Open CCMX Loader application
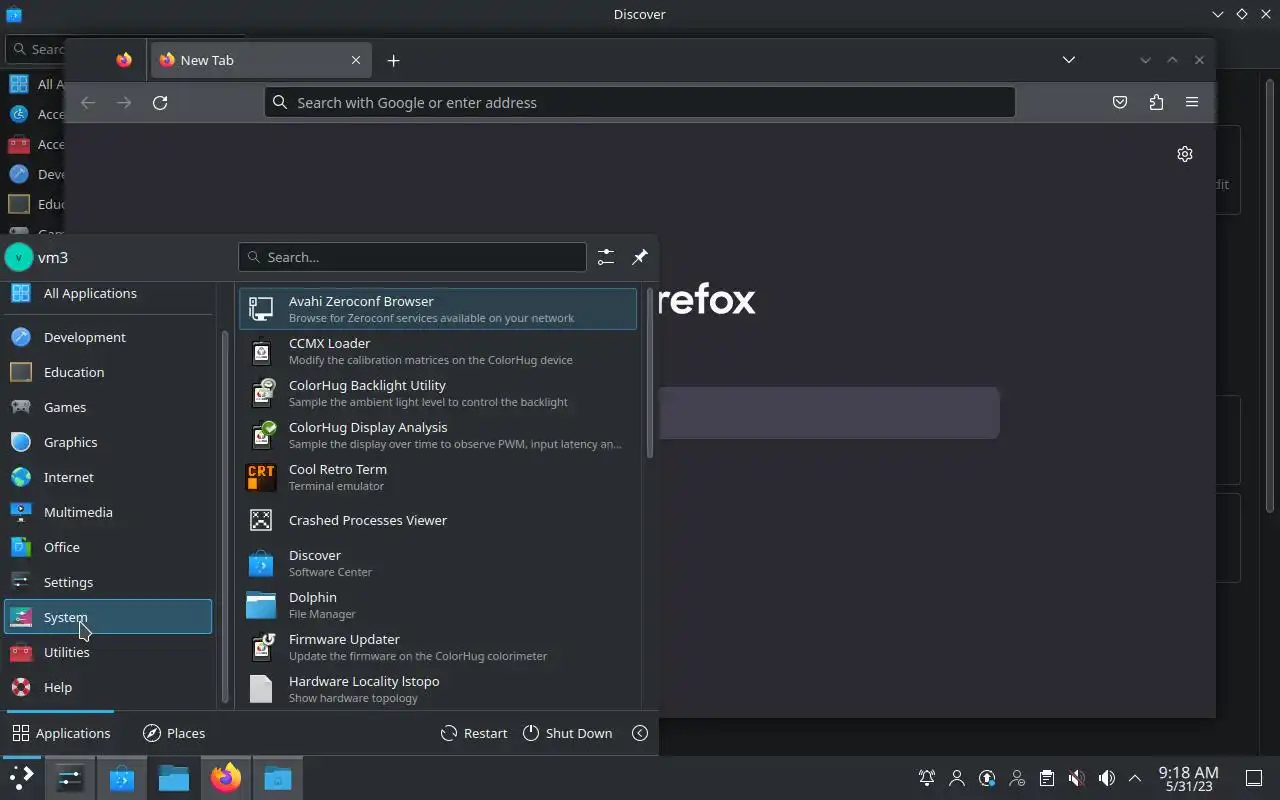 tap(437, 351)
